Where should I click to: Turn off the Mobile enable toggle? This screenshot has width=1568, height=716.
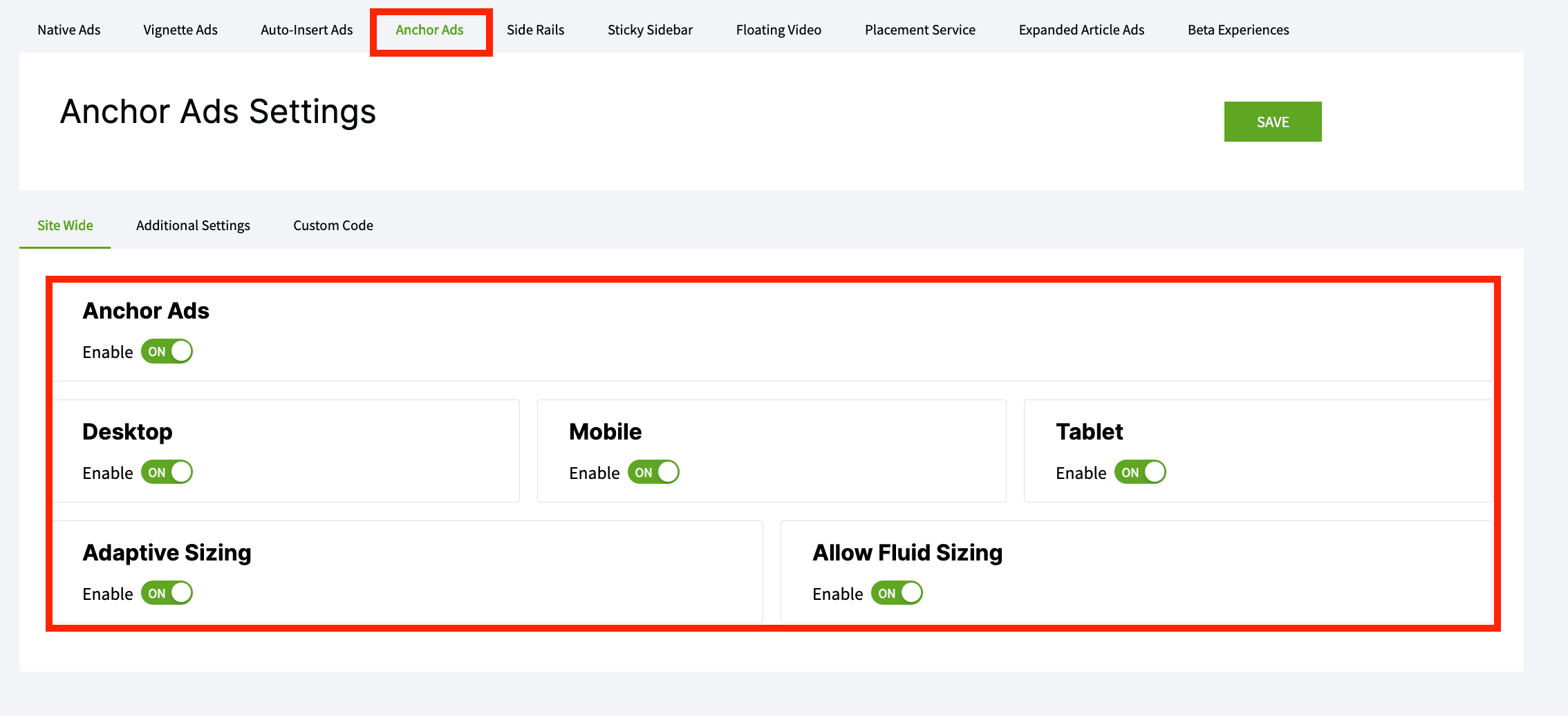(x=653, y=472)
